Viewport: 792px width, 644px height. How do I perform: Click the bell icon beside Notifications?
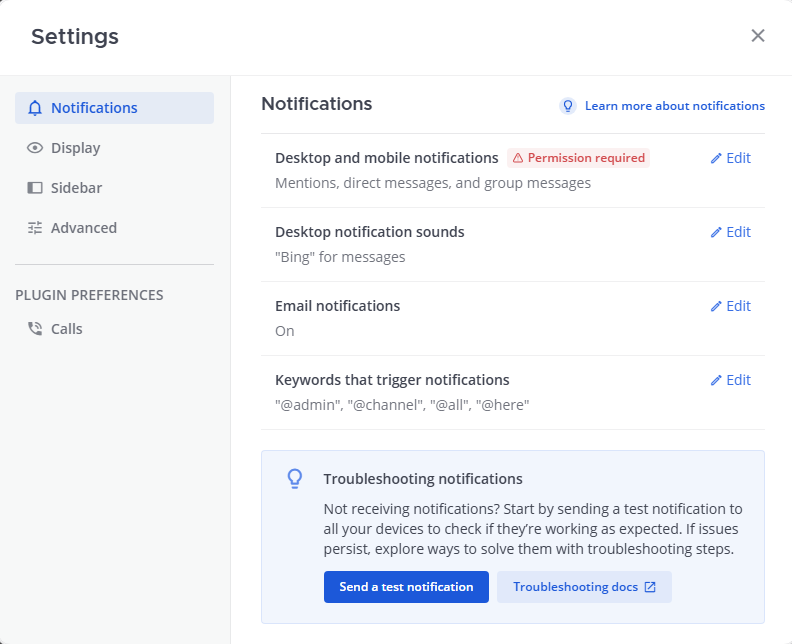[x=35, y=108]
